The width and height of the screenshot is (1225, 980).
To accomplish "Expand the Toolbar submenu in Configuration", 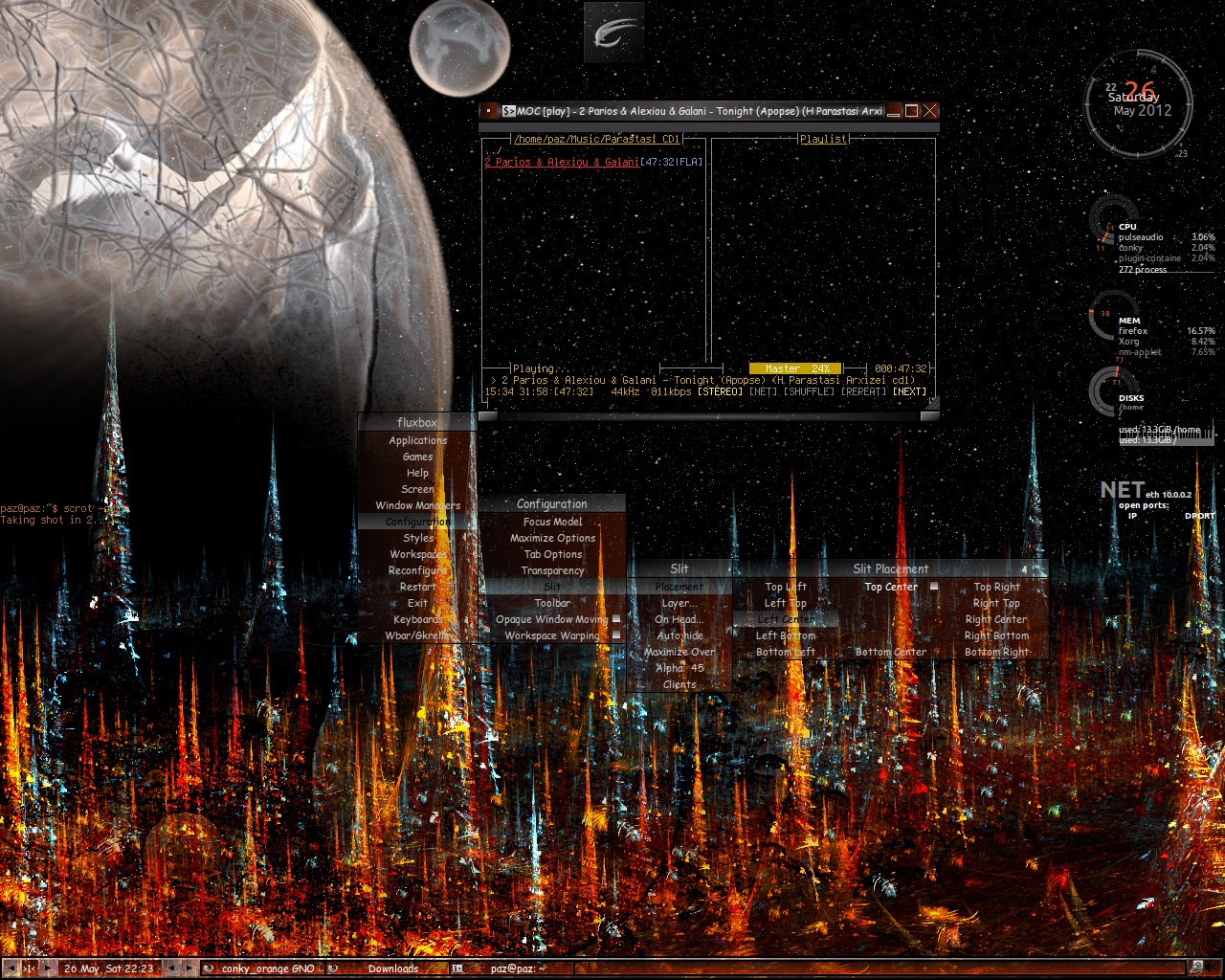I will pyautogui.click(x=552, y=603).
